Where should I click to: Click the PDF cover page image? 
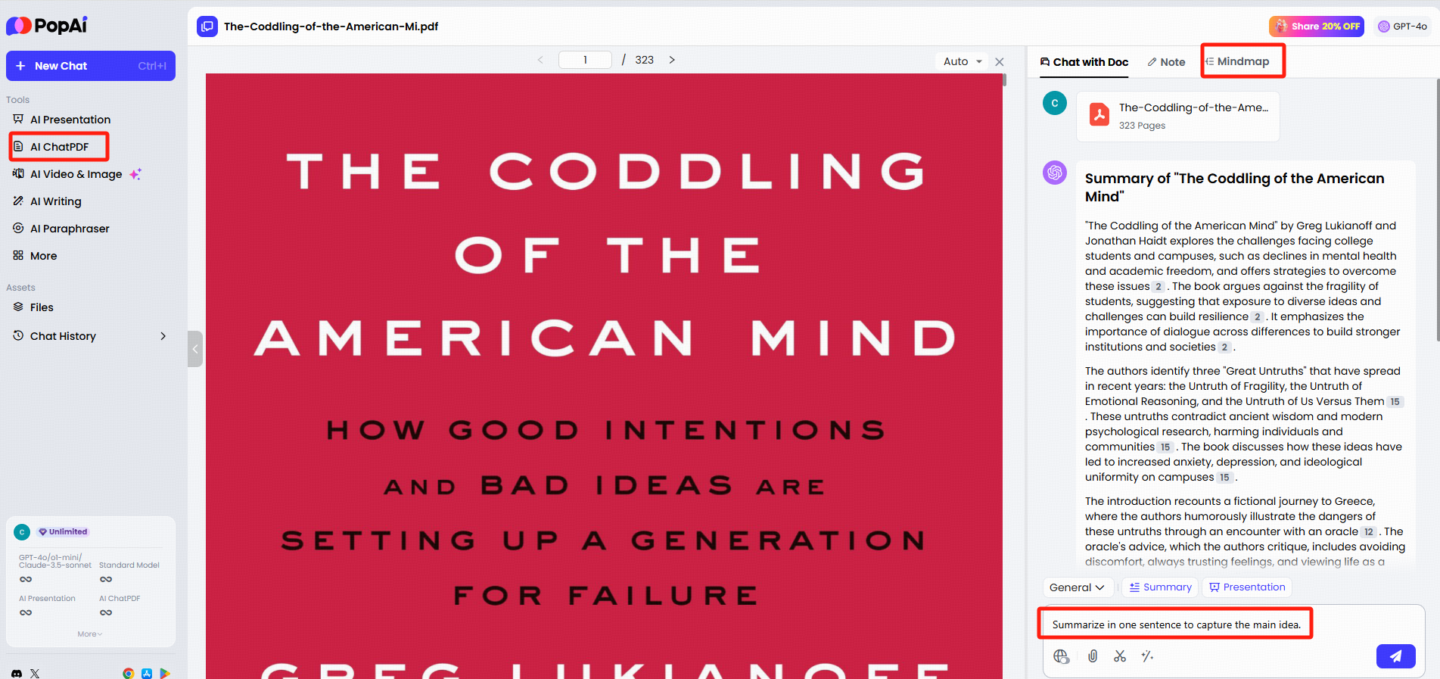604,376
